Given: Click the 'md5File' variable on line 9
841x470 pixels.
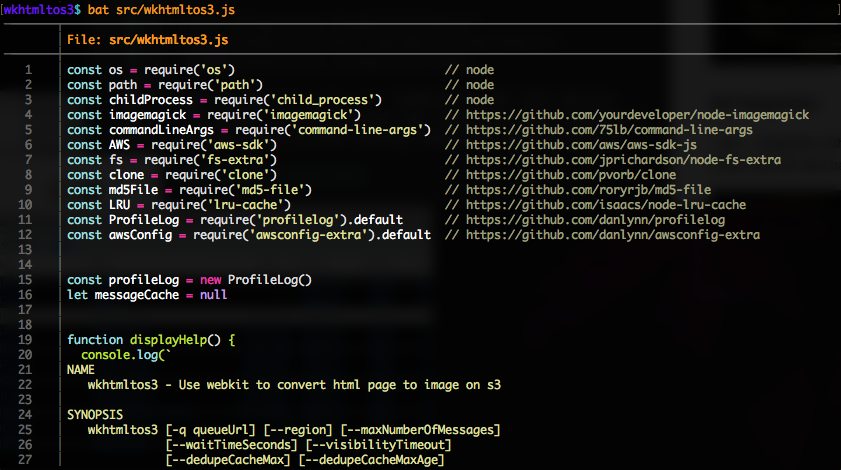Looking at the screenshot, I should (134, 190).
